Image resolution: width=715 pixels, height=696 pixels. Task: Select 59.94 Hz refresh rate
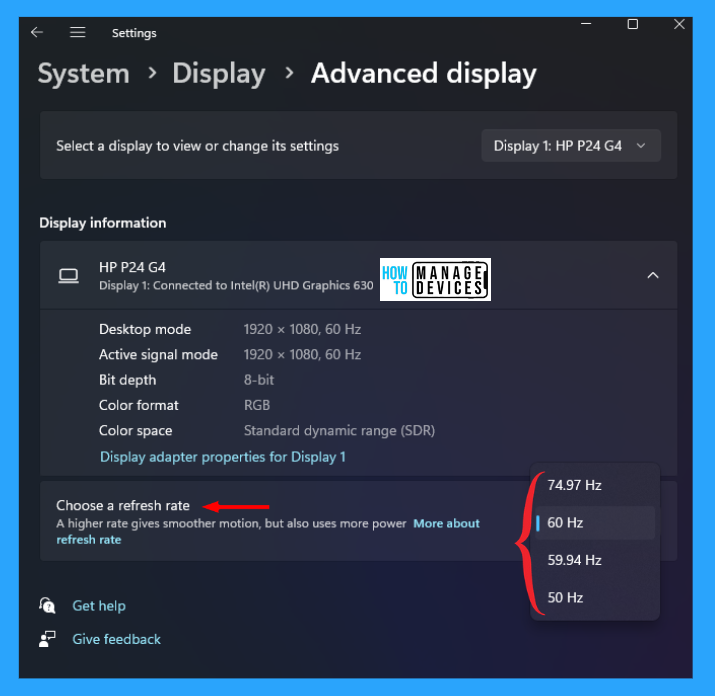(x=595, y=560)
